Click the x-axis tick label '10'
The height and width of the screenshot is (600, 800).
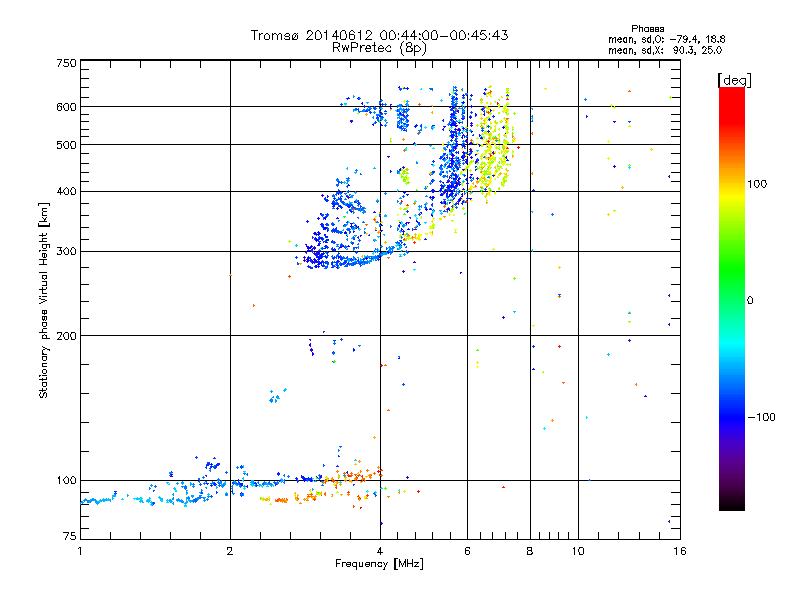(578, 551)
